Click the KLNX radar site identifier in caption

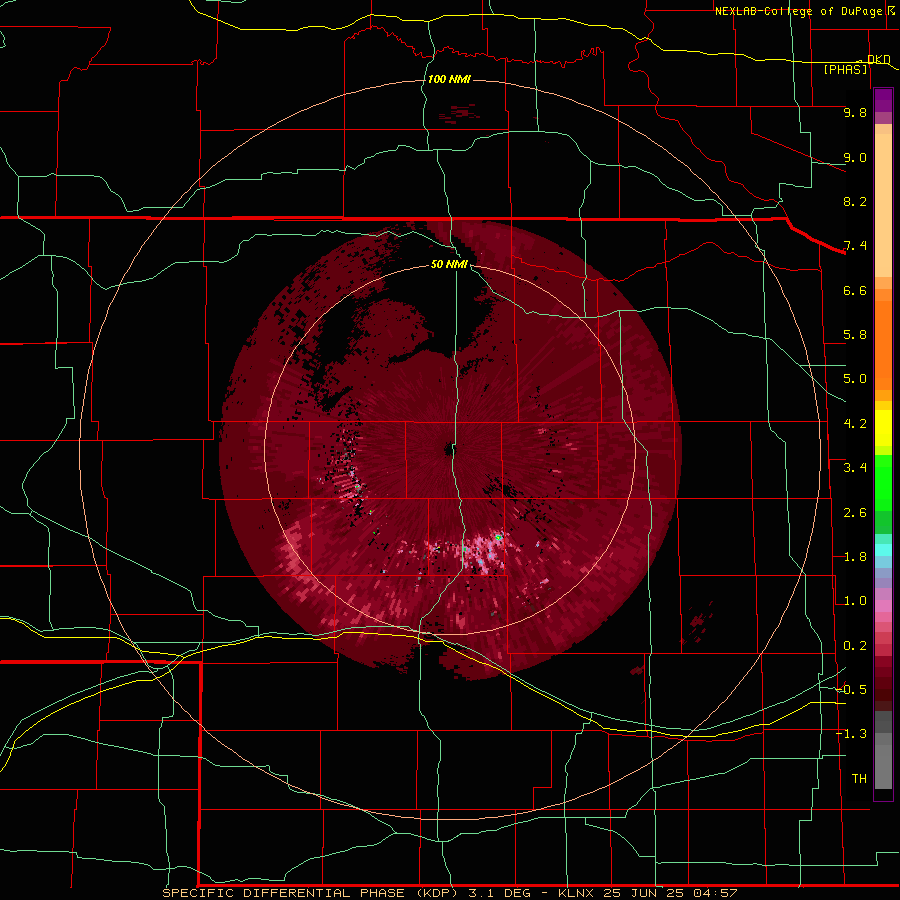click(576, 893)
